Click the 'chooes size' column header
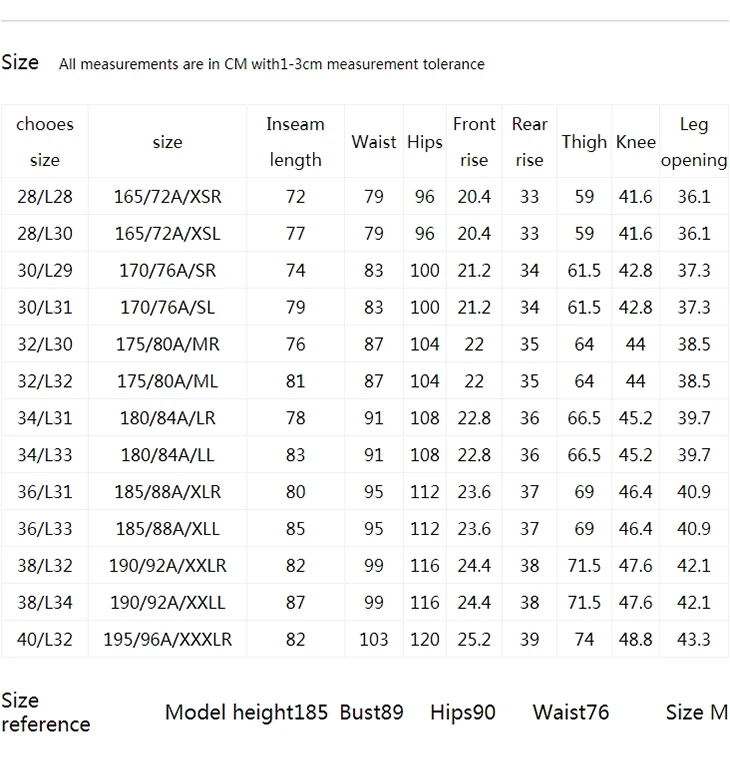The width and height of the screenshot is (730, 759). pyautogui.click(x=45, y=141)
